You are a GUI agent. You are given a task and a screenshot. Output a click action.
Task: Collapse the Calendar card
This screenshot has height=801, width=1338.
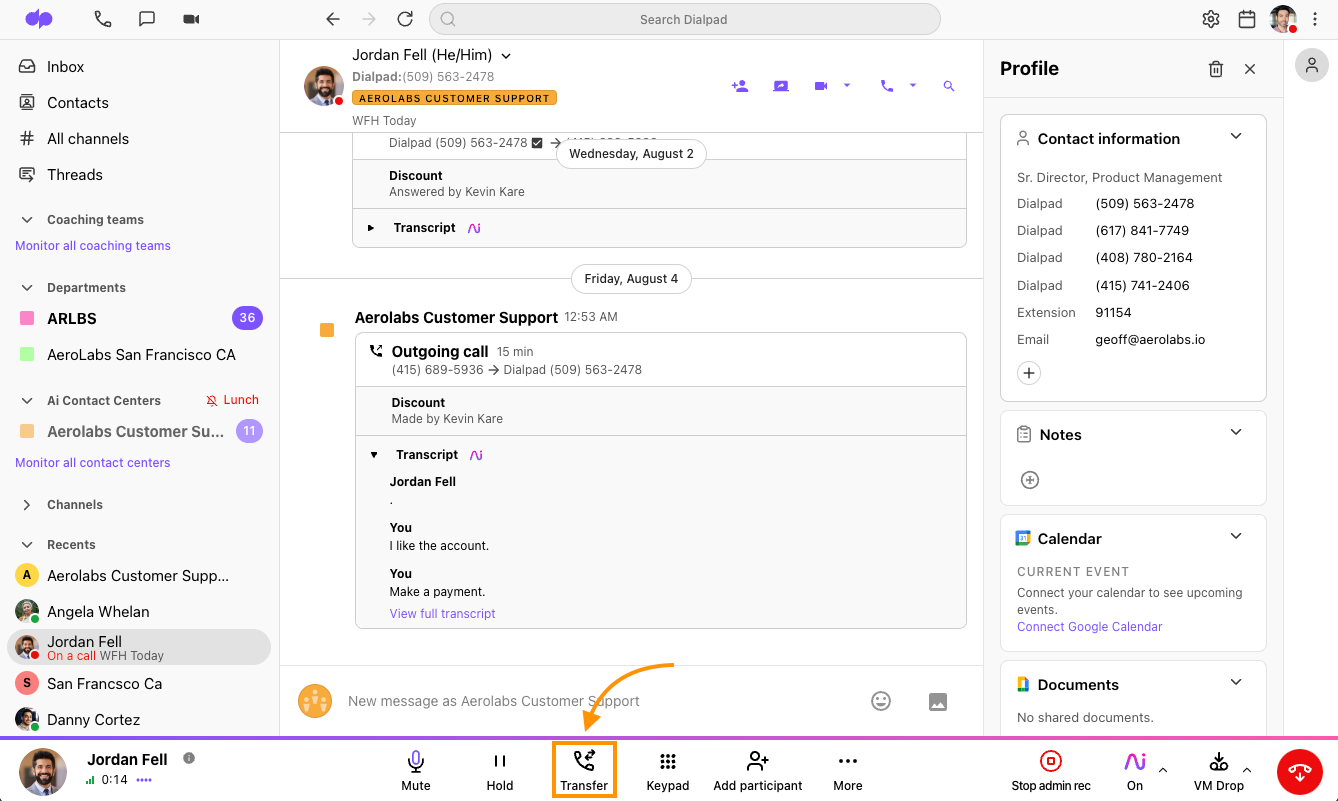tap(1236, 537)
